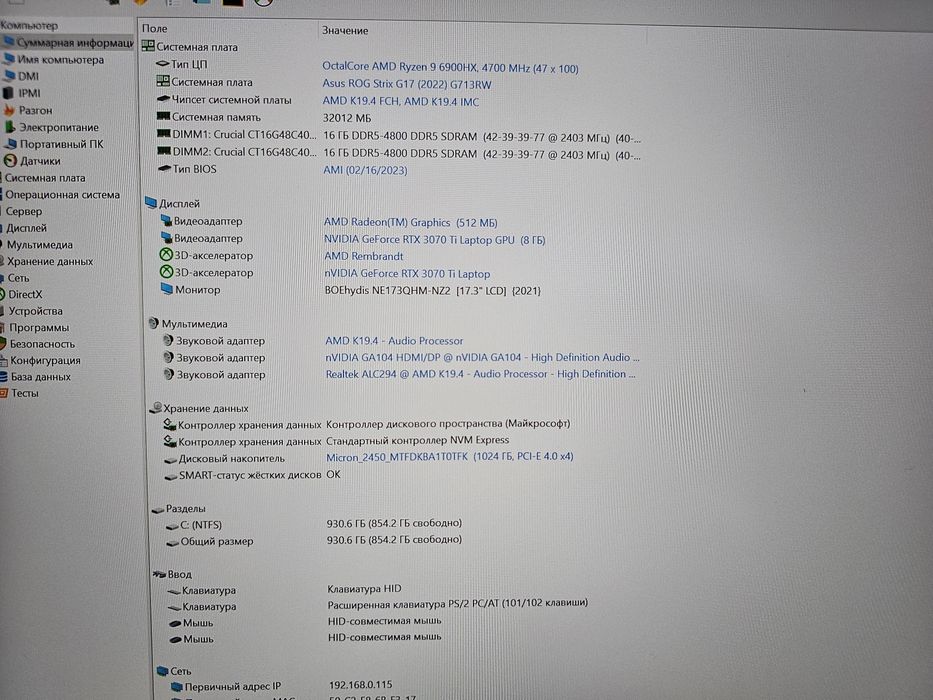Image resolution: width=933 pixels, height=700 pixels.
Task: Open Хранение данных in the sidebar
Action: [x=50, y=261]
